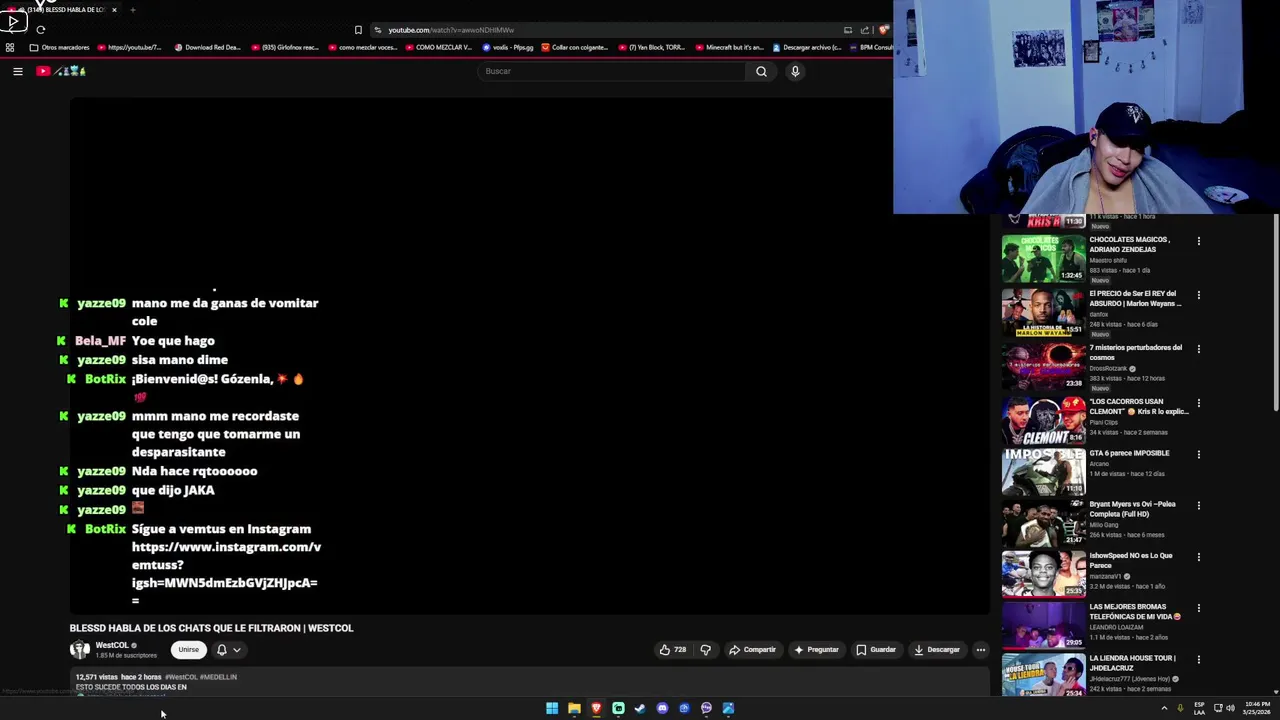Open options for El PRECIO de Ser video

1198,295
